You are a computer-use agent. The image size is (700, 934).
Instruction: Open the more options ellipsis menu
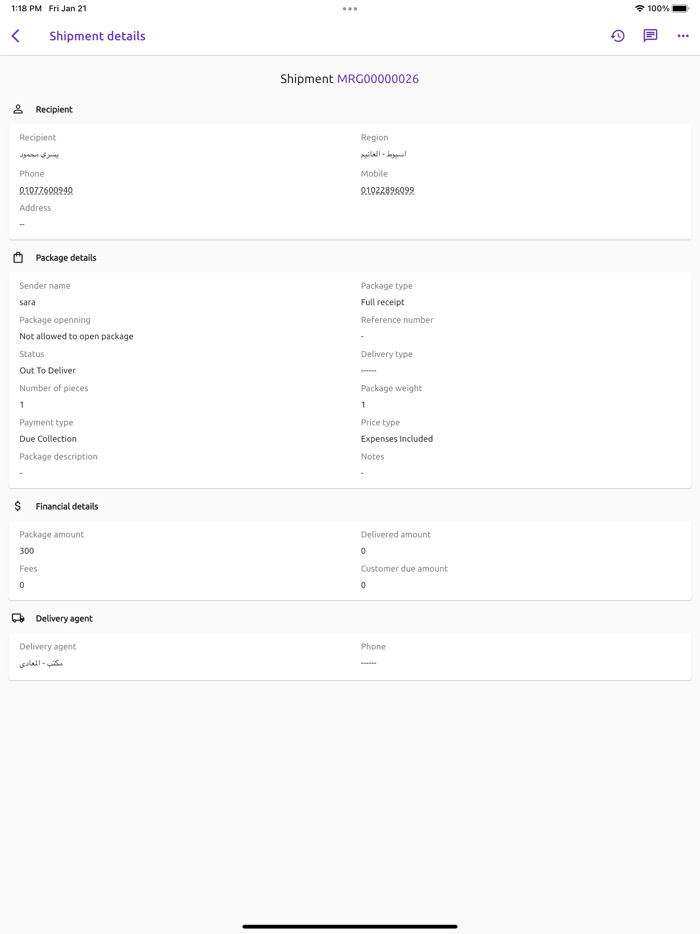coord(683,36)
